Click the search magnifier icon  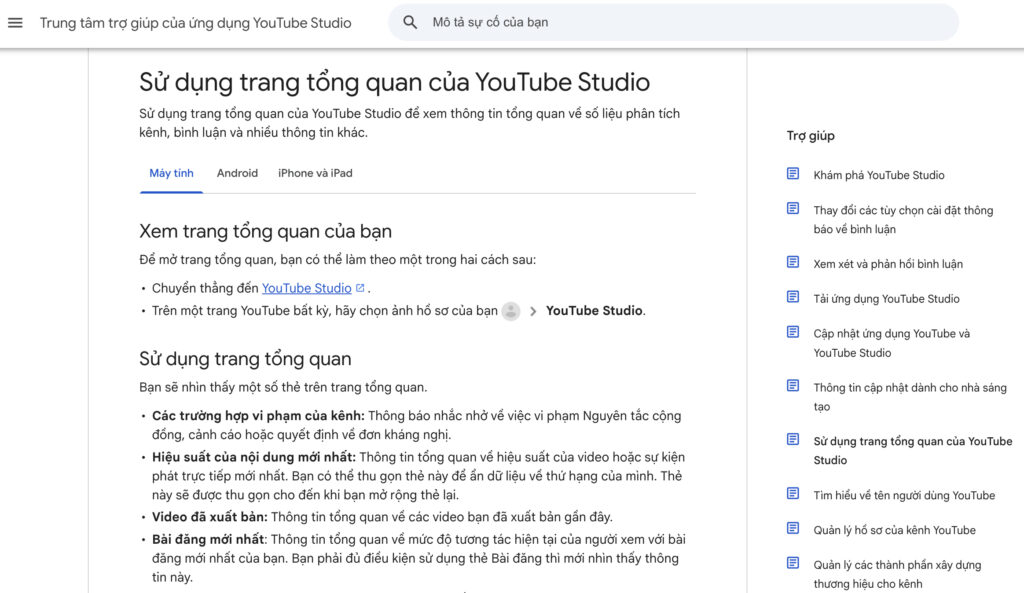click(x=410, y=22)
